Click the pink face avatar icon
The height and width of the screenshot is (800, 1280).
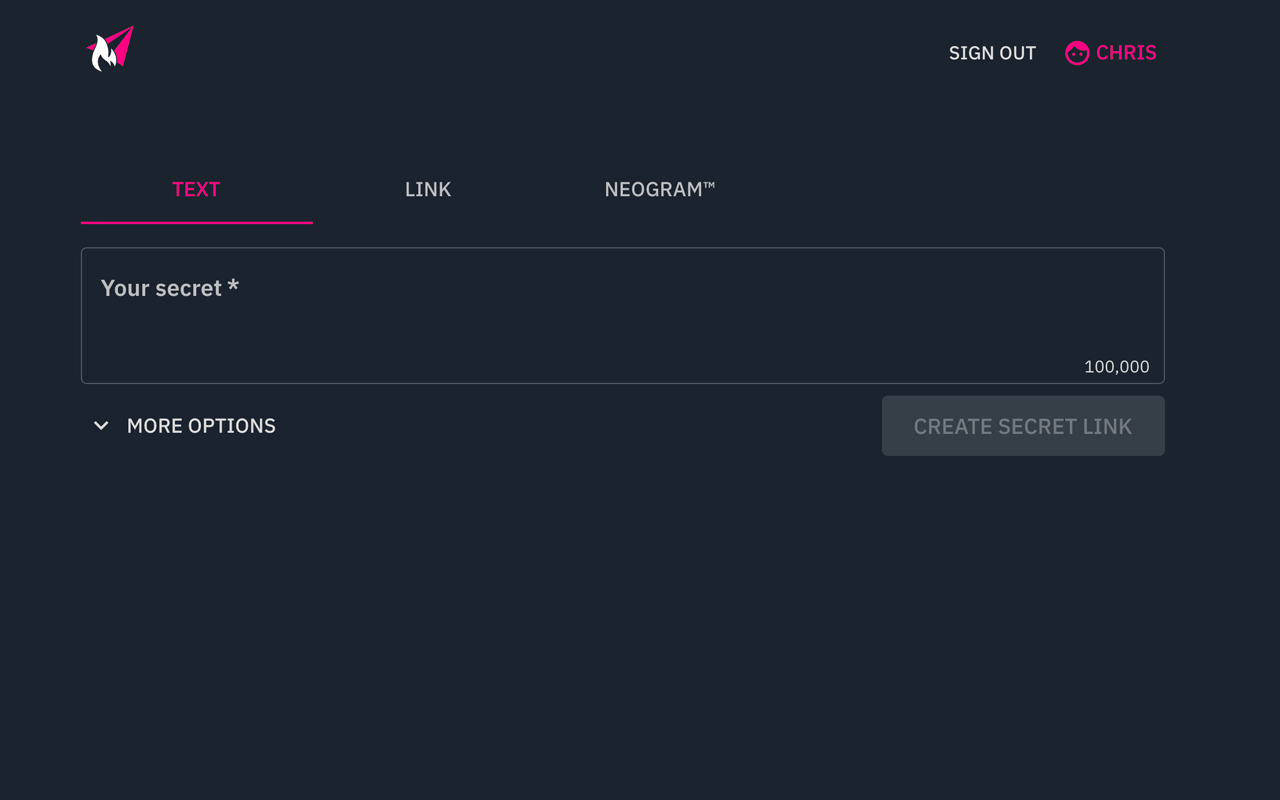coord(1077,53)
